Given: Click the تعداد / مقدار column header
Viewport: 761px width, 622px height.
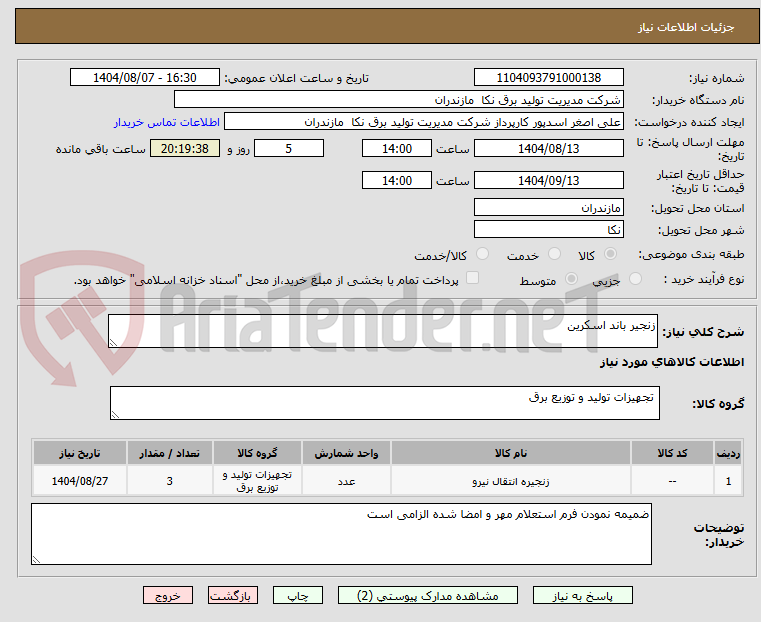Looking at the screenshot, I should pos(169,453).
